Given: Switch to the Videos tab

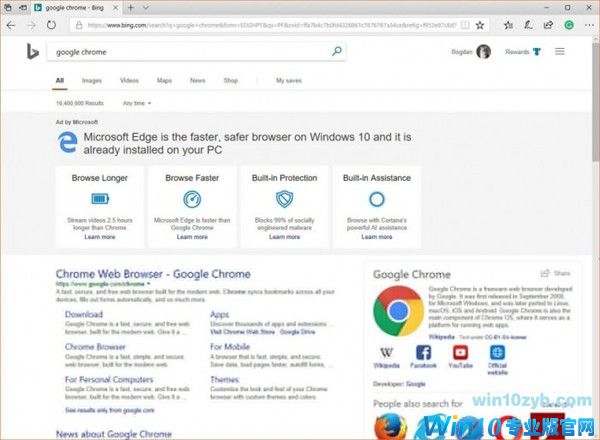Looking at the screenshot, I should pyautogui.click(x=129, y=80).
